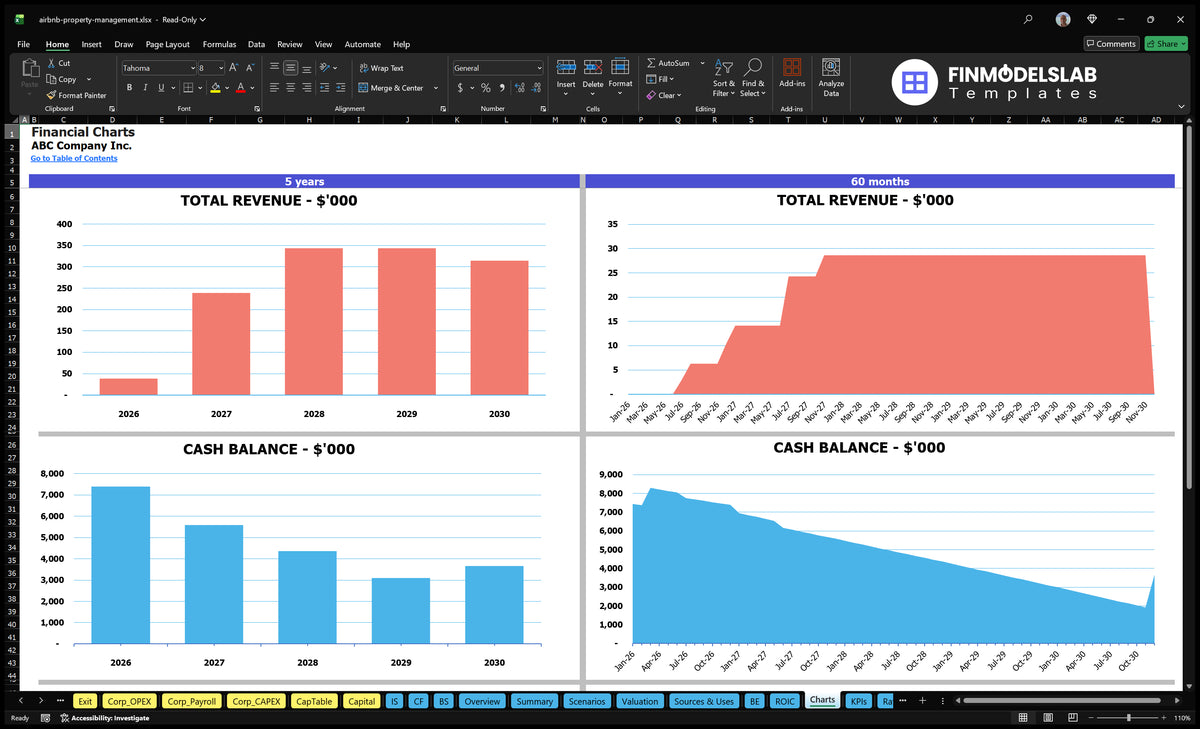1200x729 pixels.
Task: Switch to the Formulas ribbon tab
Action: tap(219, 44)
